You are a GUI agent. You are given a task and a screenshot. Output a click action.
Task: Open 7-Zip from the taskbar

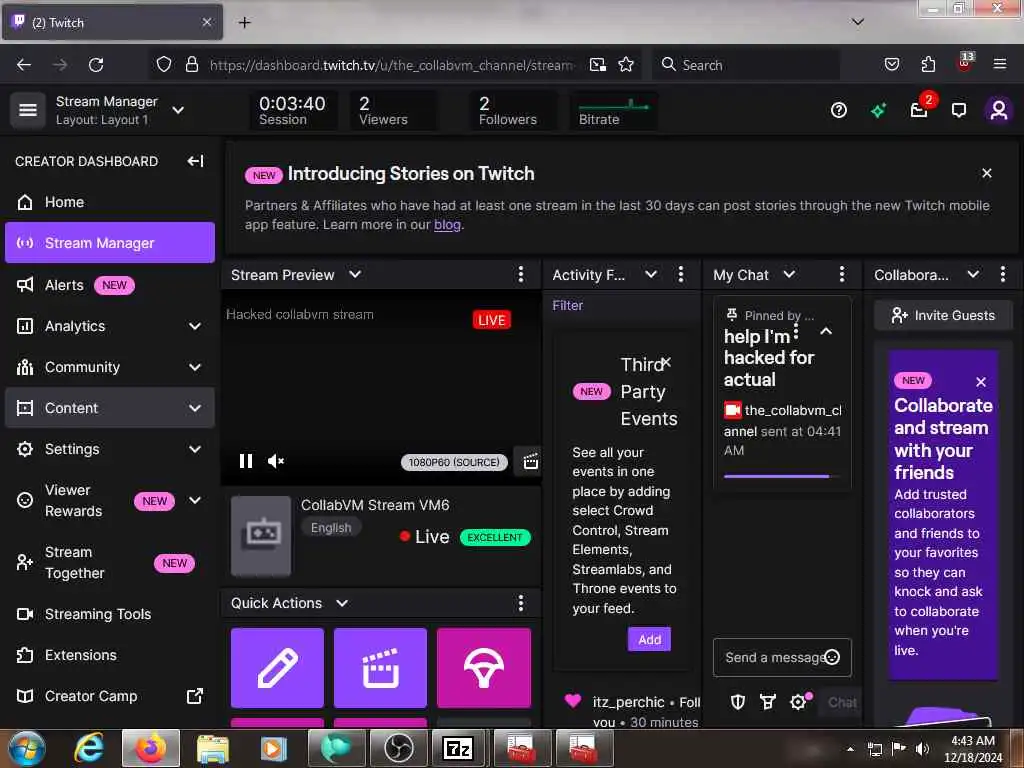click(458, 748)
